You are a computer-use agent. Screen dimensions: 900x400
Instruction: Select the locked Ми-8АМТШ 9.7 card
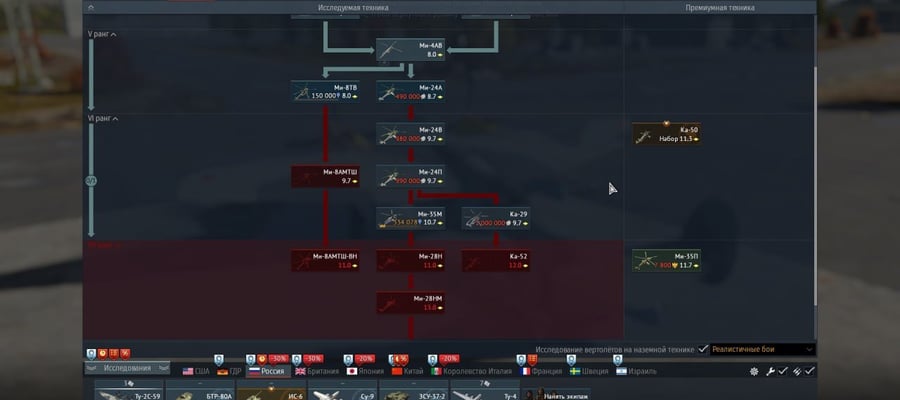point(325,176)
